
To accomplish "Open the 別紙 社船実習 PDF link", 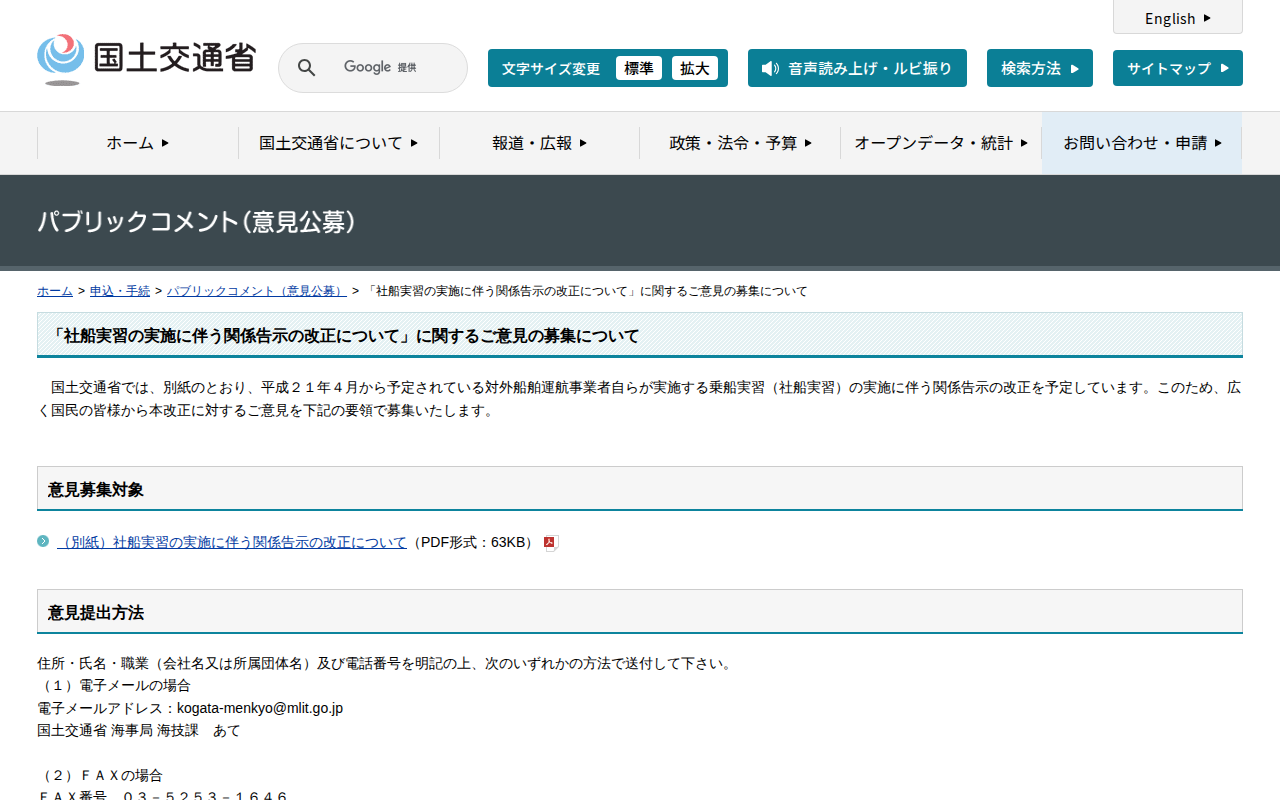I will click(232, 542).
